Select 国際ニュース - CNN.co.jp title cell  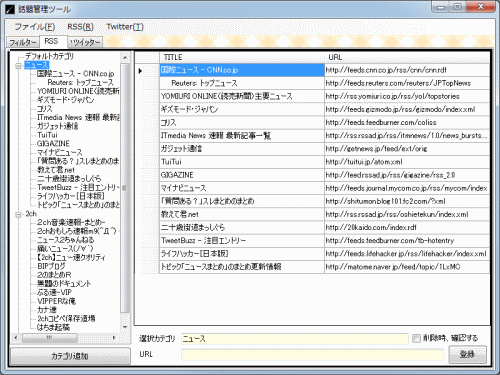tap(242, 70)
